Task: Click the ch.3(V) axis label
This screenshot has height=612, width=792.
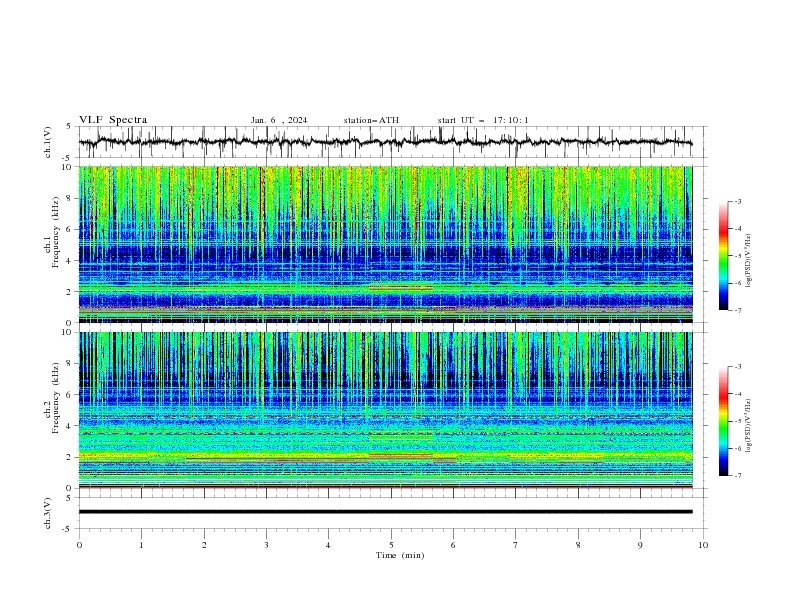Action: tap(48, 513)
